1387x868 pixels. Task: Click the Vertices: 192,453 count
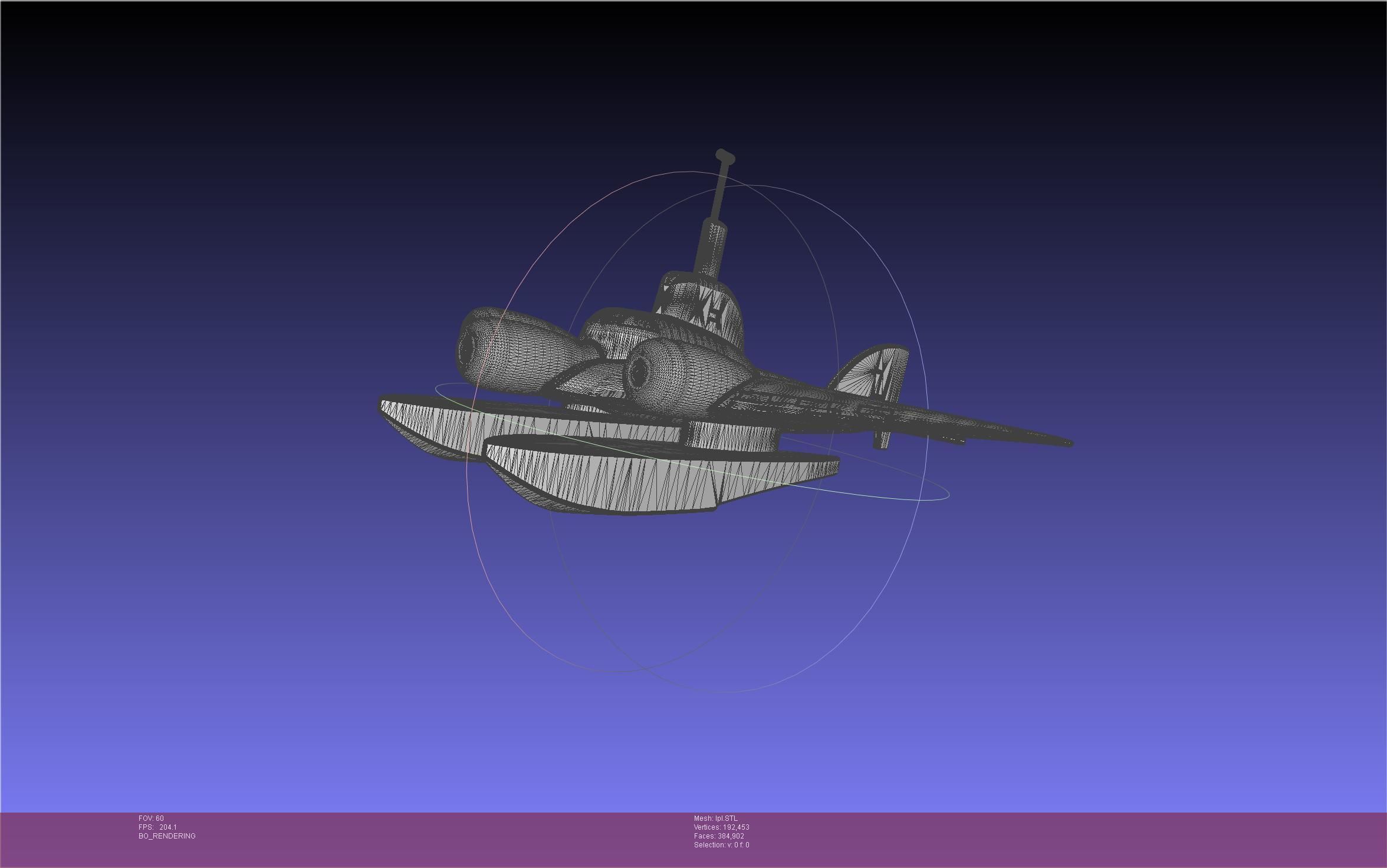tap(721, 827)
